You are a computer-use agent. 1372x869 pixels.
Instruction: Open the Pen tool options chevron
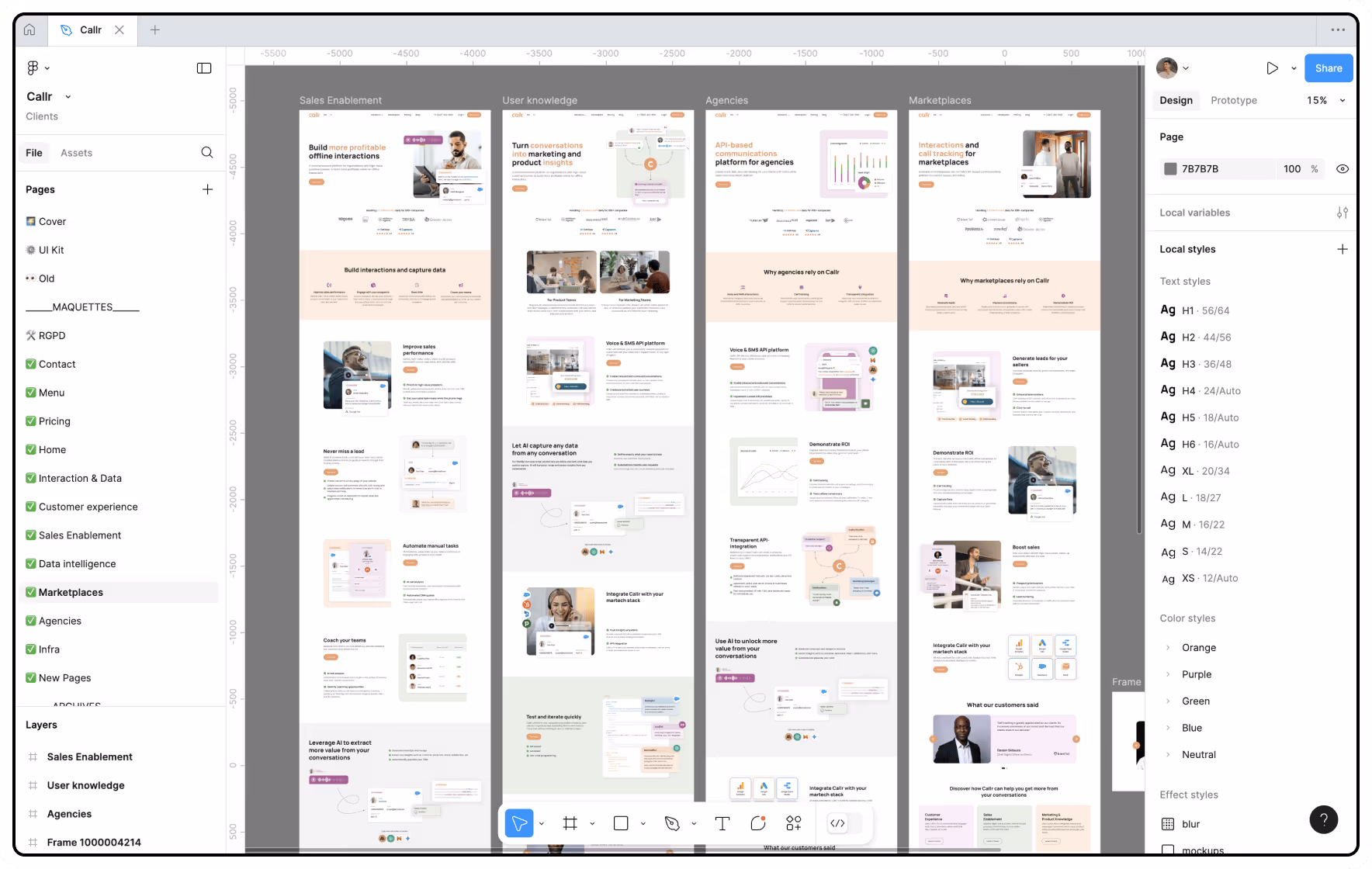point(694,823)
